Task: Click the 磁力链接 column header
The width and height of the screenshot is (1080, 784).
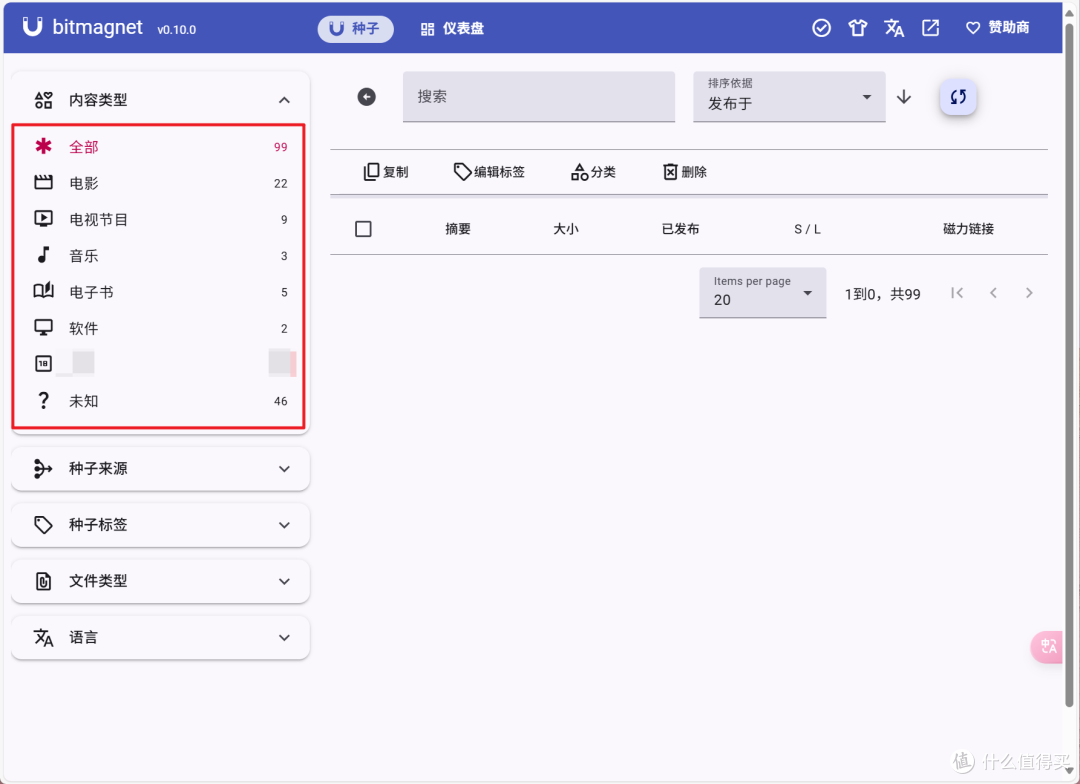Action: click(x=968, y=229)
